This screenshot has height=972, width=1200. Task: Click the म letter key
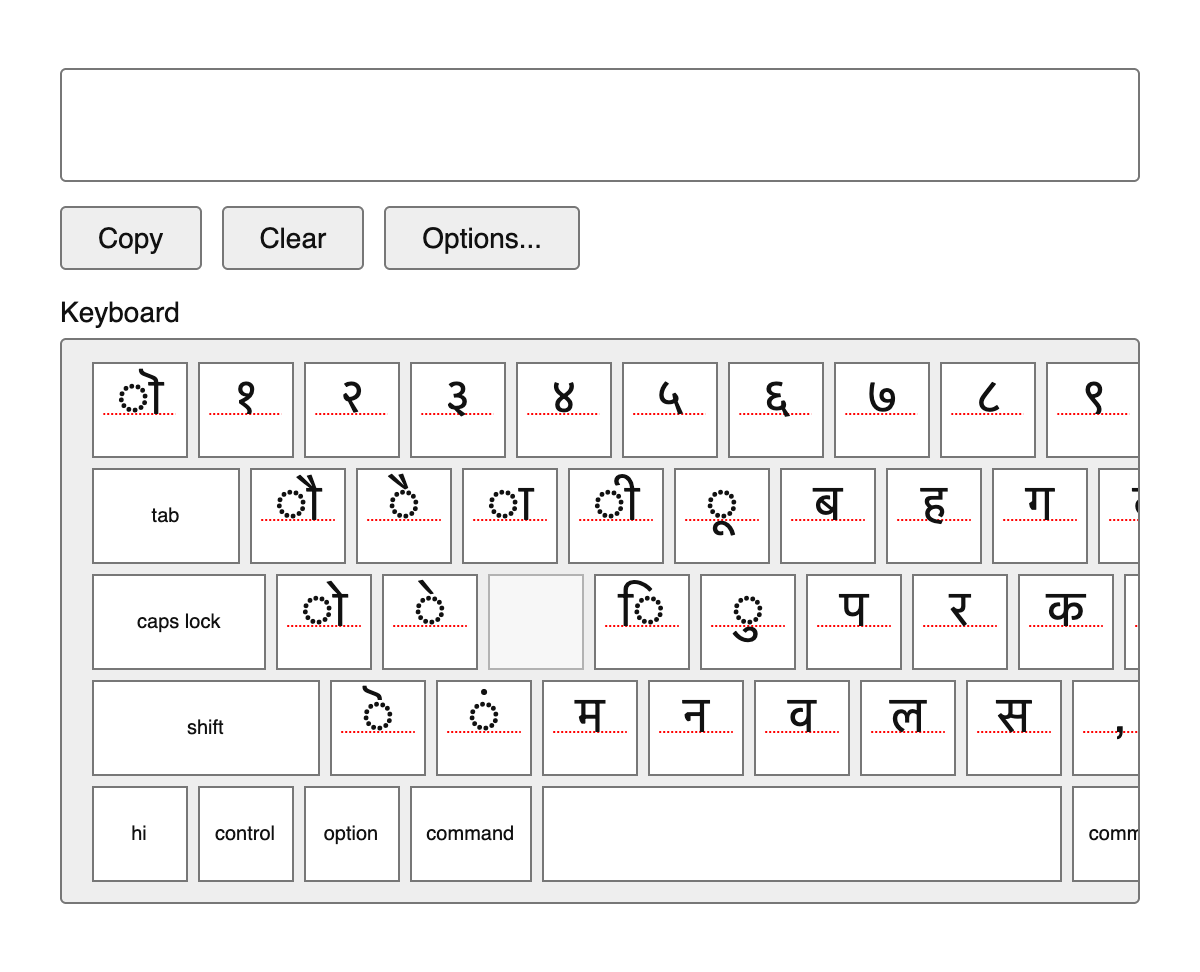pos(590,728)
